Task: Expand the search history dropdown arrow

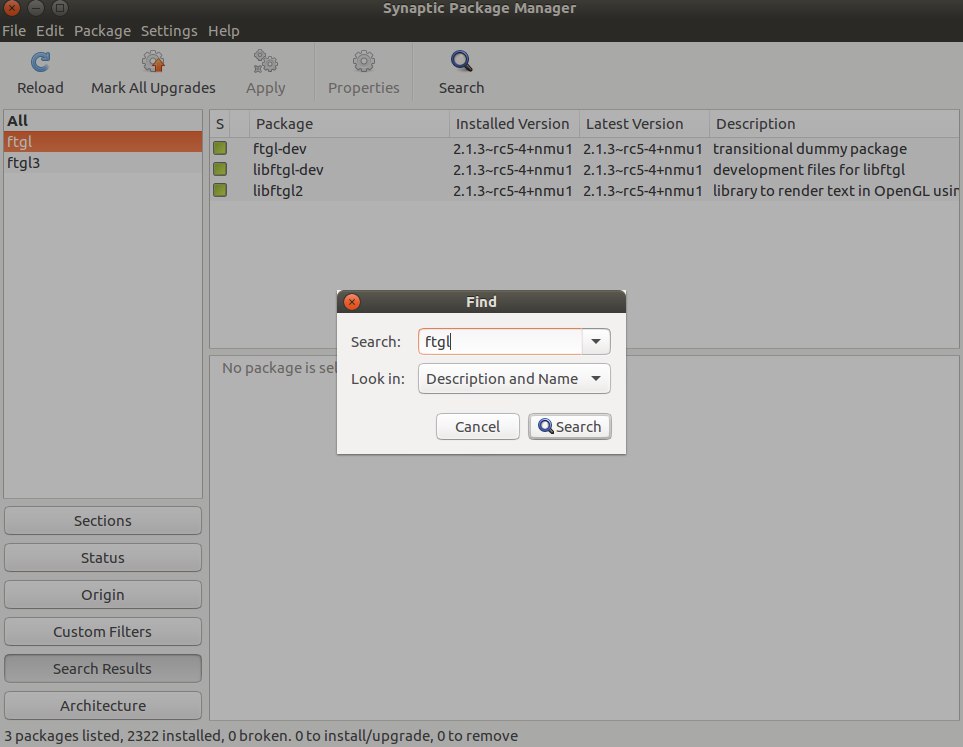Action: click(596, 342)
